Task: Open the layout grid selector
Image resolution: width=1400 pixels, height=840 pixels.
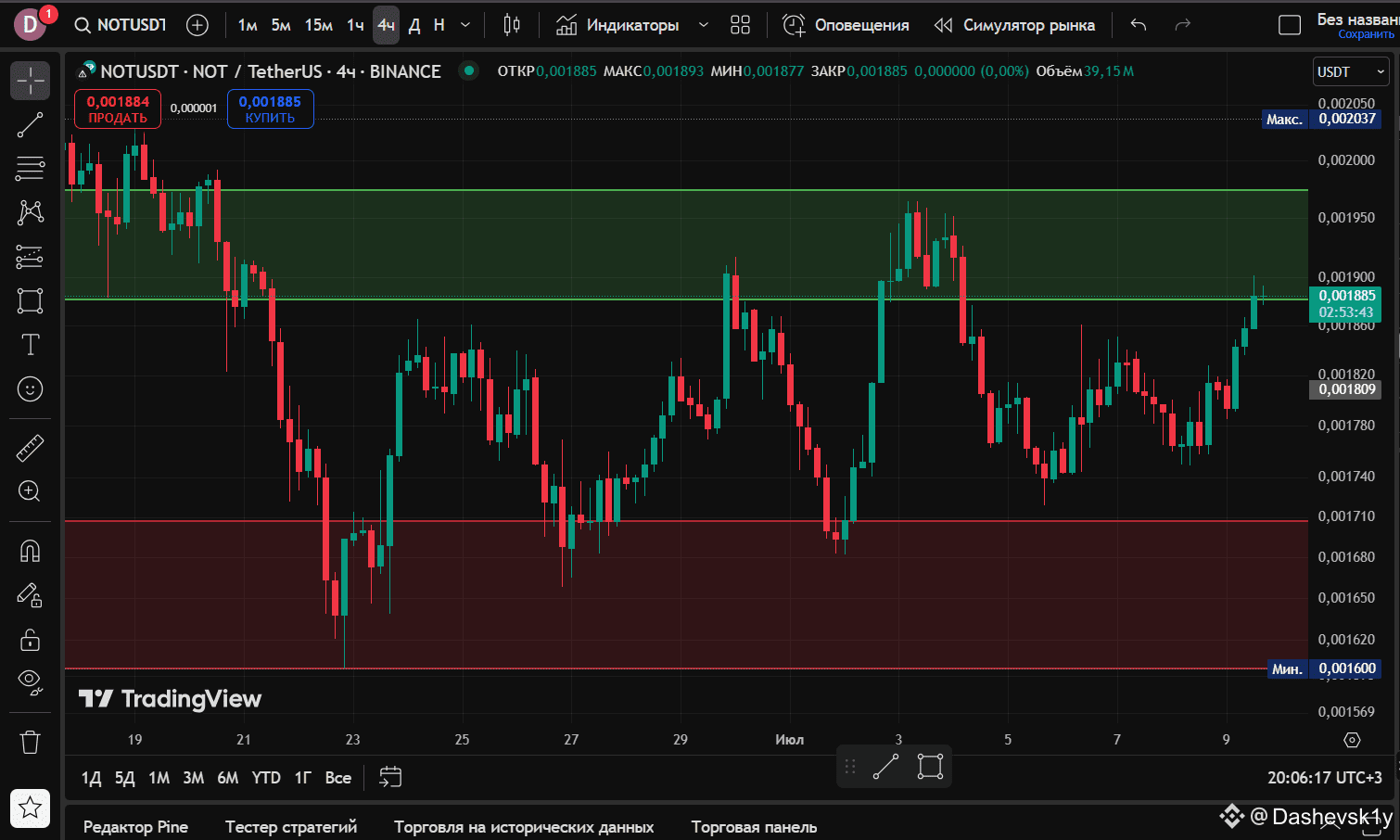Action: tap(740, 25)
